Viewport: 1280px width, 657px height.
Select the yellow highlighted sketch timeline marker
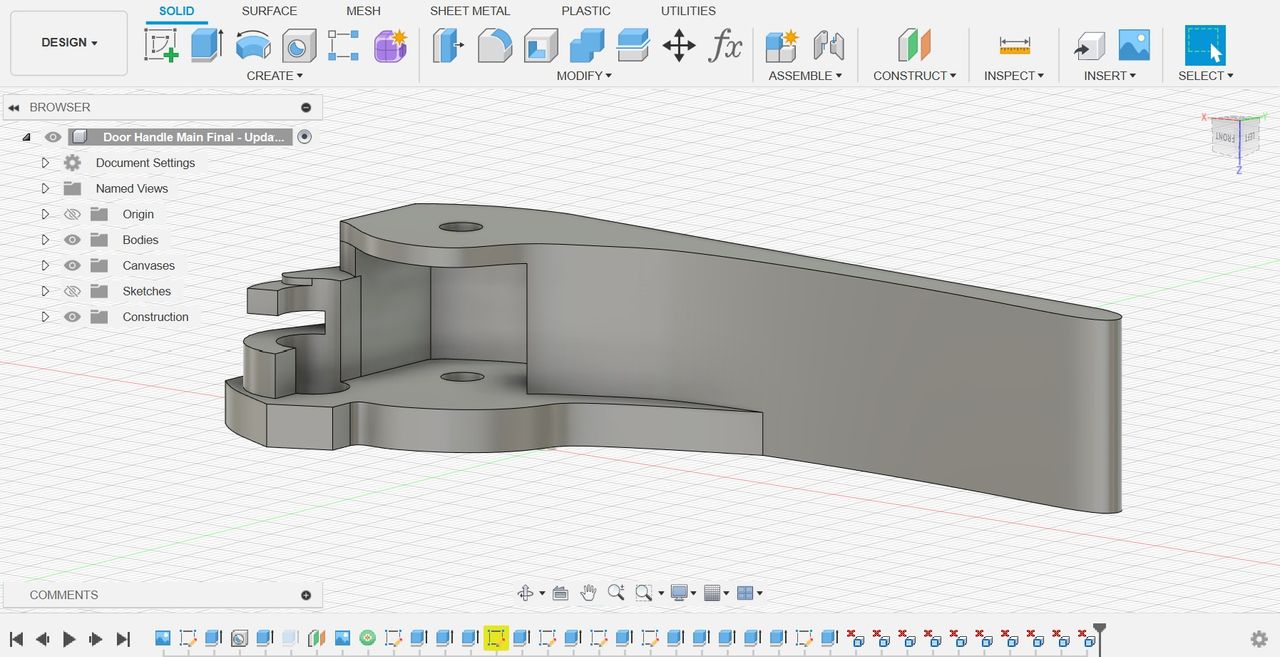tap(496, 638)
